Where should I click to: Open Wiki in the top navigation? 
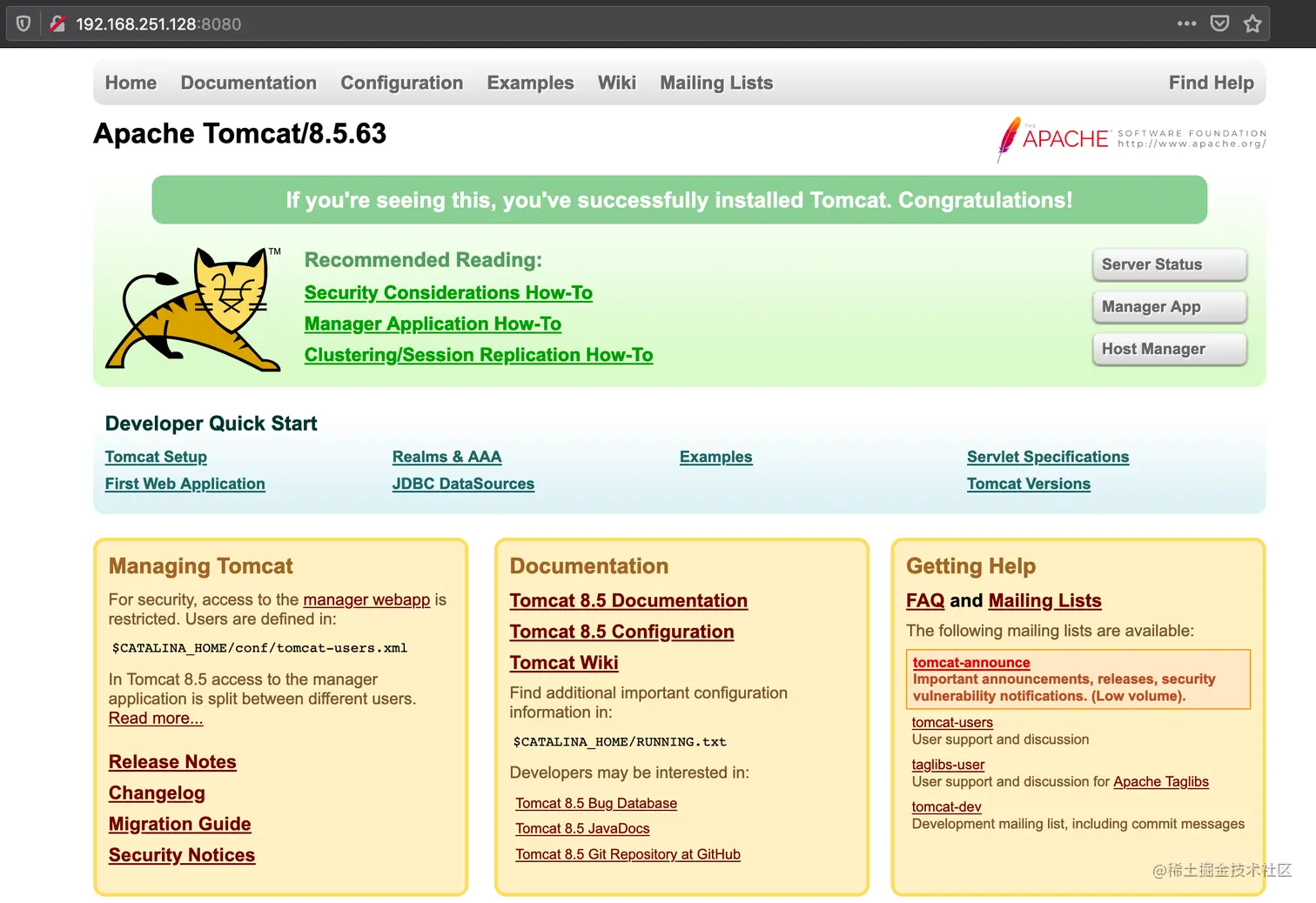tap(616, 83)
